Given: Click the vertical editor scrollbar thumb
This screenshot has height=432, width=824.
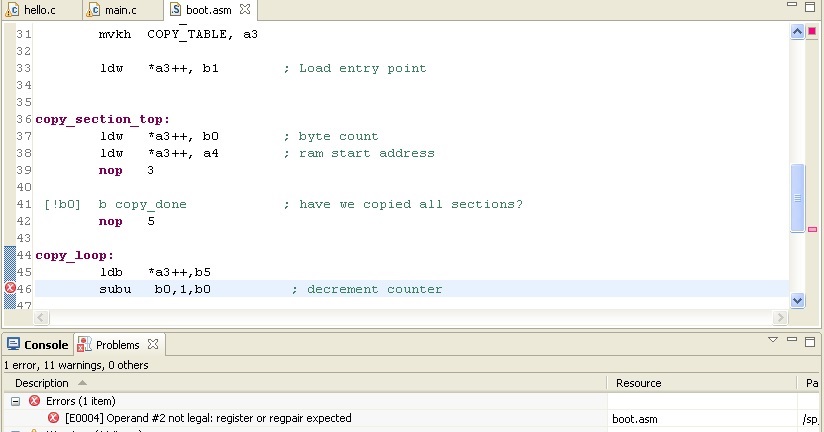Looking at the screenshot, I should (x=798, y=198).
